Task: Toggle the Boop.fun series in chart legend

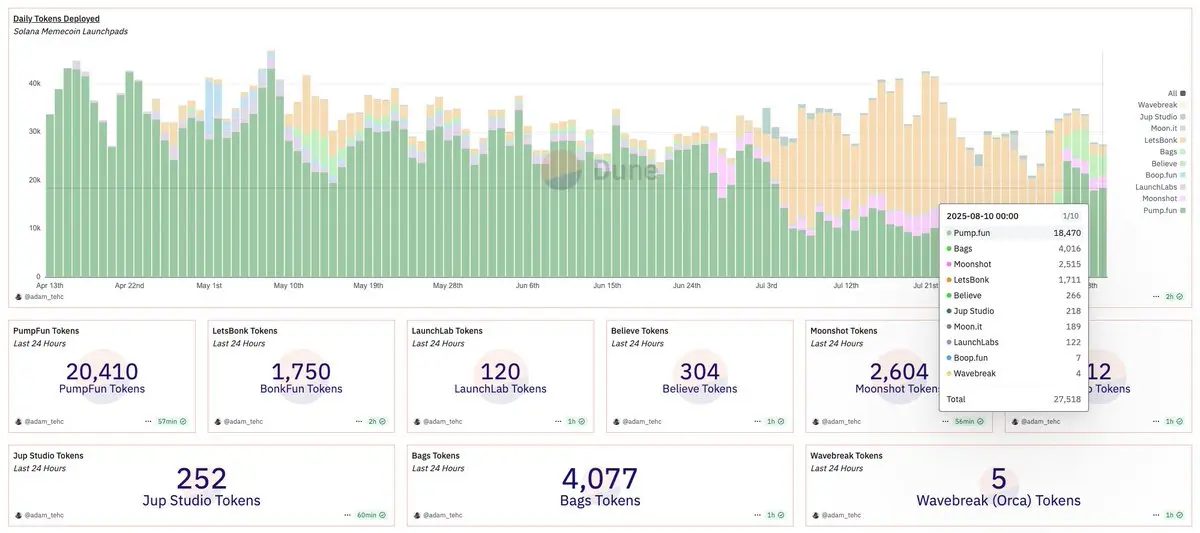Action: click(1165, 175)
